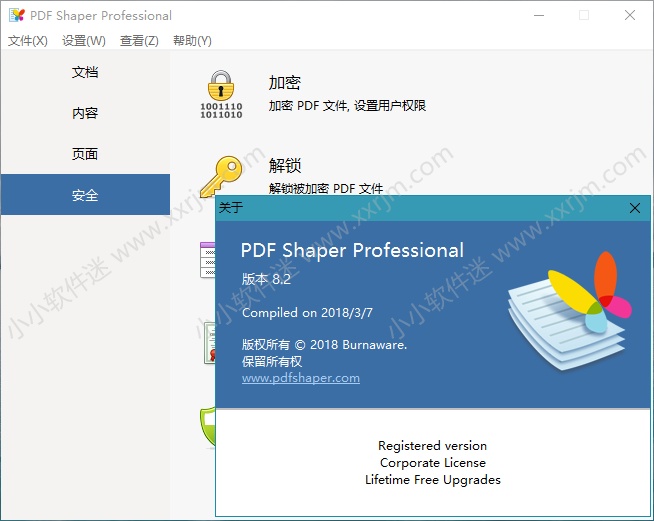
Task: Click the 保留所有权 text in About dialog
Action: [x=272, y=361]
